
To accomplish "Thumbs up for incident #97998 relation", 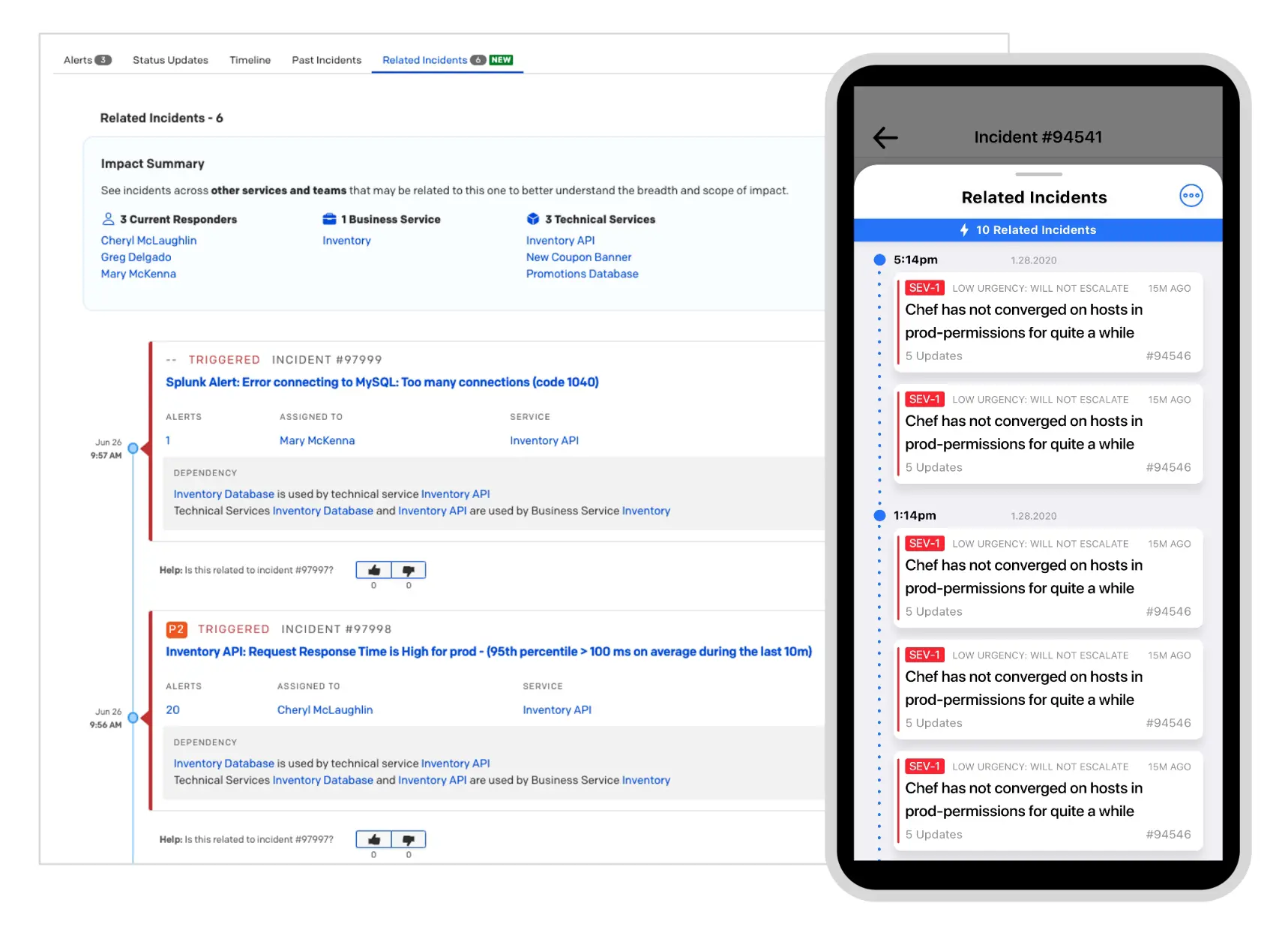I will 373,839.
